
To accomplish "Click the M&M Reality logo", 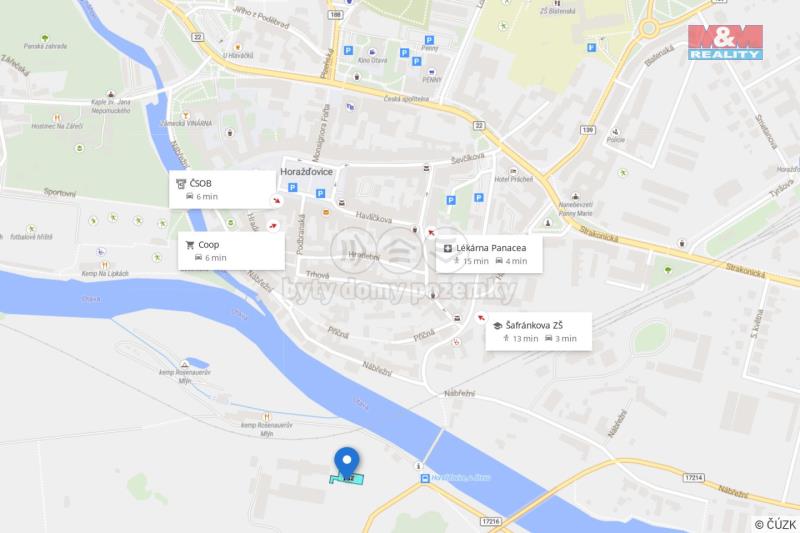I will (725, 42).
